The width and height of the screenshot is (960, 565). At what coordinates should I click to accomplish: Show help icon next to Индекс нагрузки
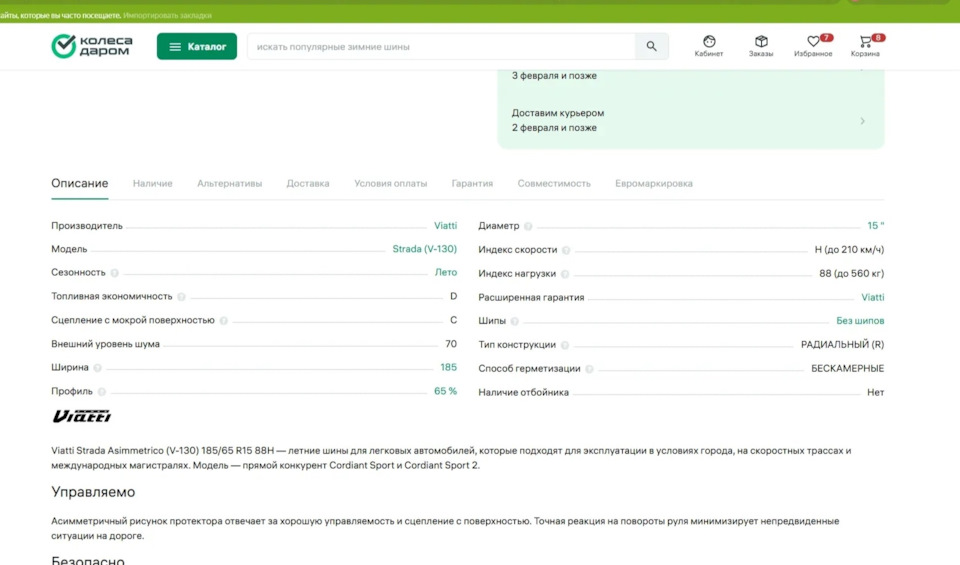(564, 274)
